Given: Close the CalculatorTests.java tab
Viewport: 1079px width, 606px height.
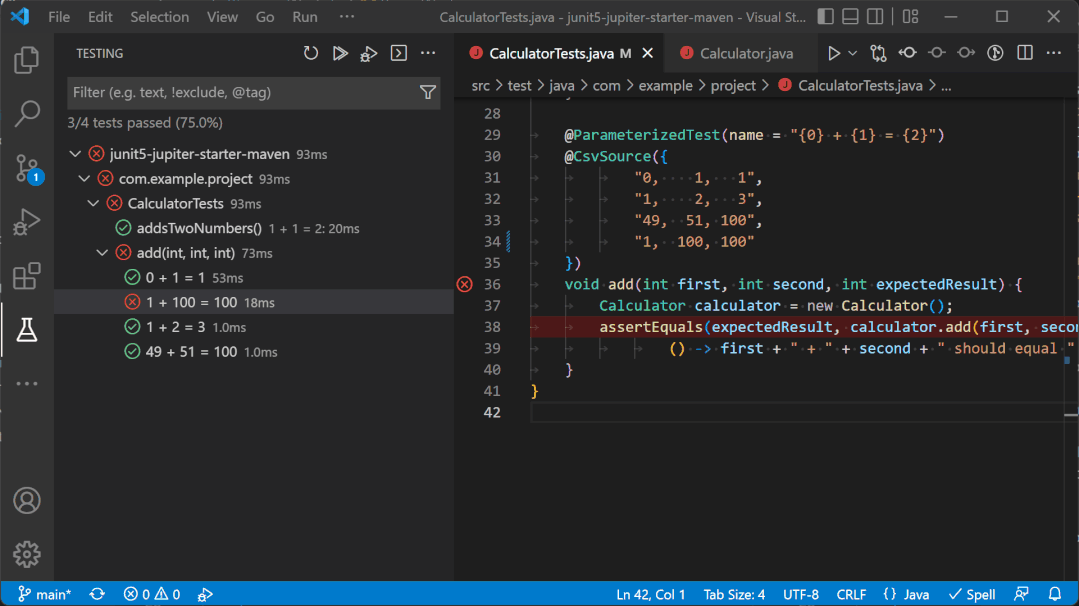Looking at the screenshot, I should tap(648, 53).
